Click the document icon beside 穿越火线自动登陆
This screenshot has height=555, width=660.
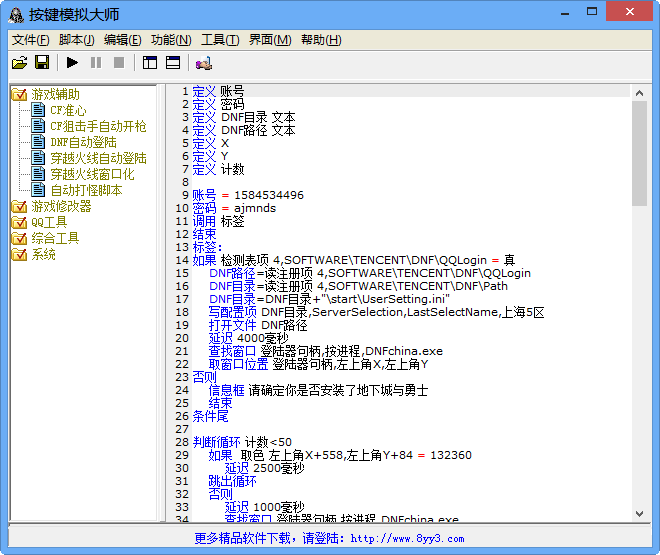coord(38,158)
